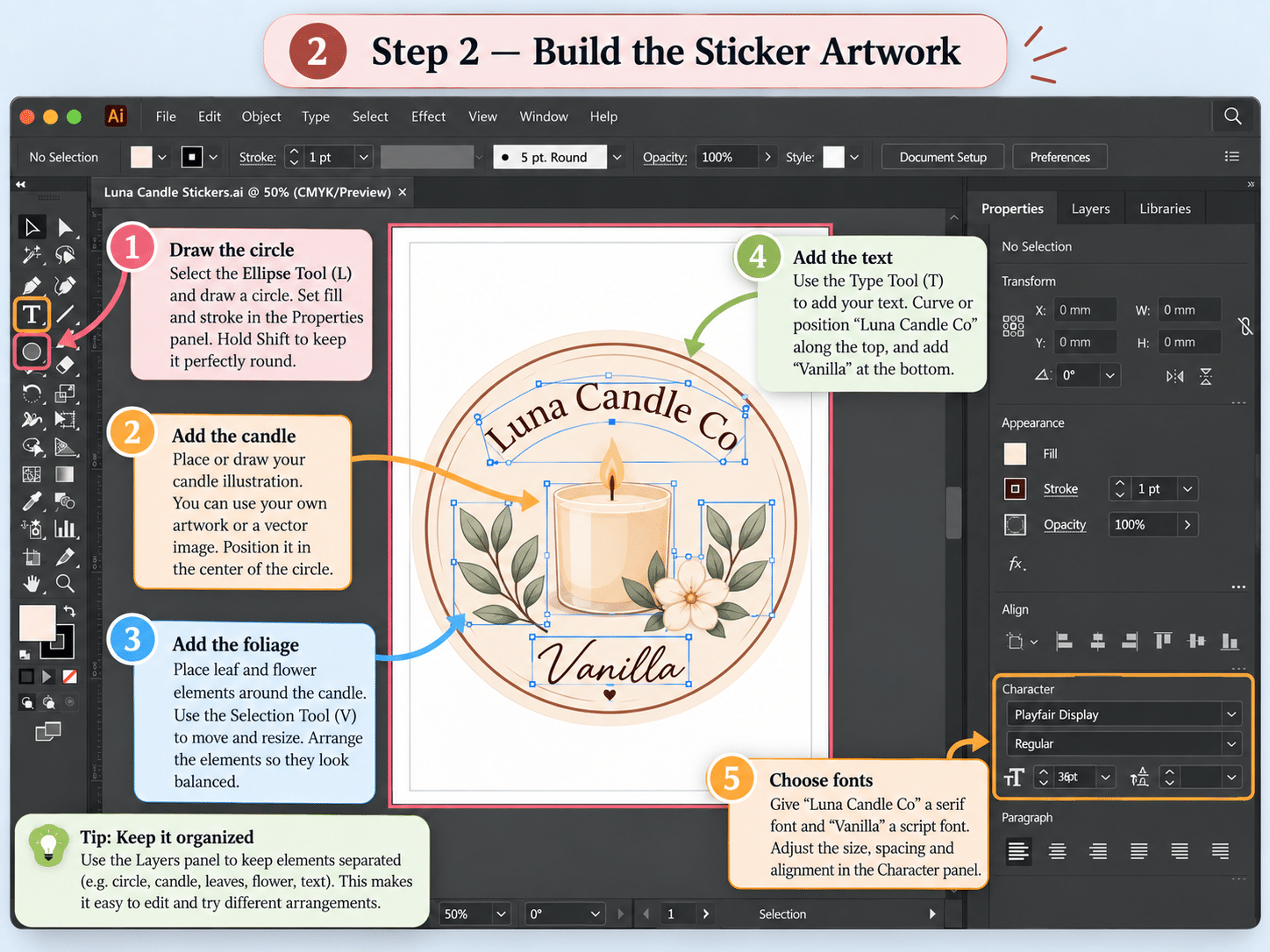Select the Eyedropper tool

32,501
